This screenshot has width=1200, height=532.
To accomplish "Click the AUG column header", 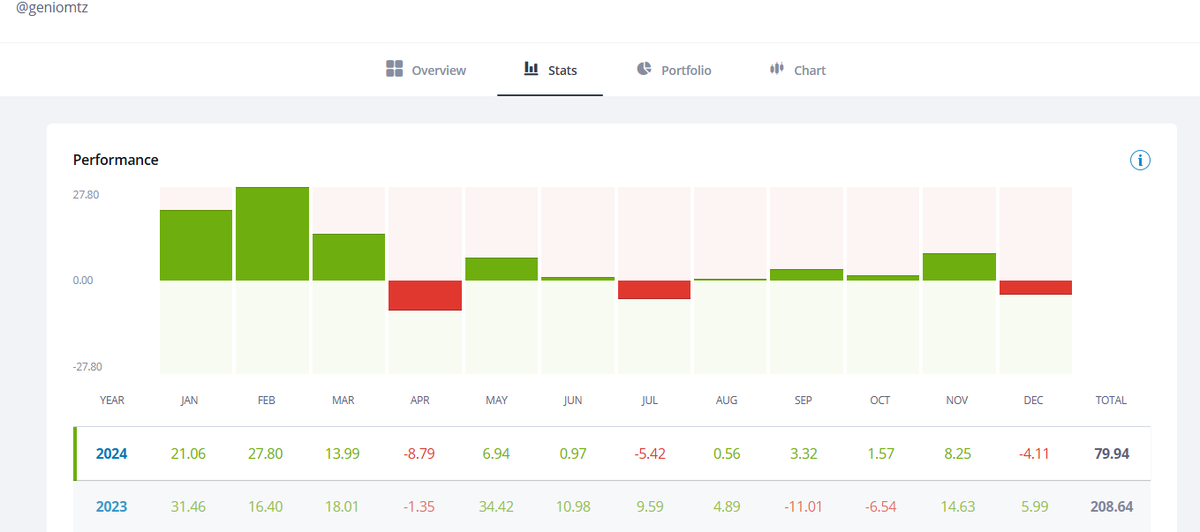I will pos(727,400).
